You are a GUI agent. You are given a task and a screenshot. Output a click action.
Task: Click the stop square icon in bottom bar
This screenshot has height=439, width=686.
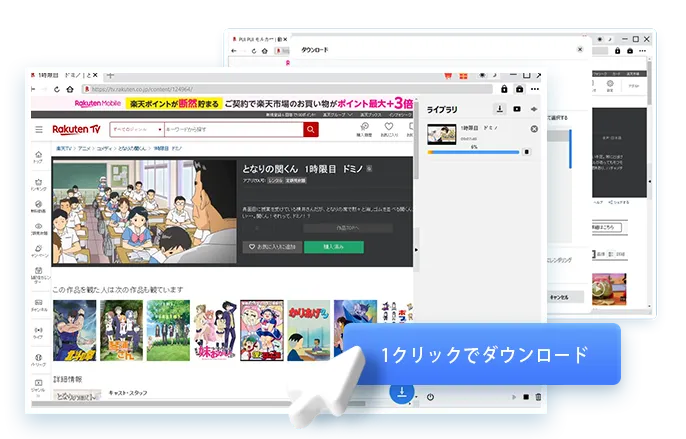pyautogui.click(x=526, y=397)
